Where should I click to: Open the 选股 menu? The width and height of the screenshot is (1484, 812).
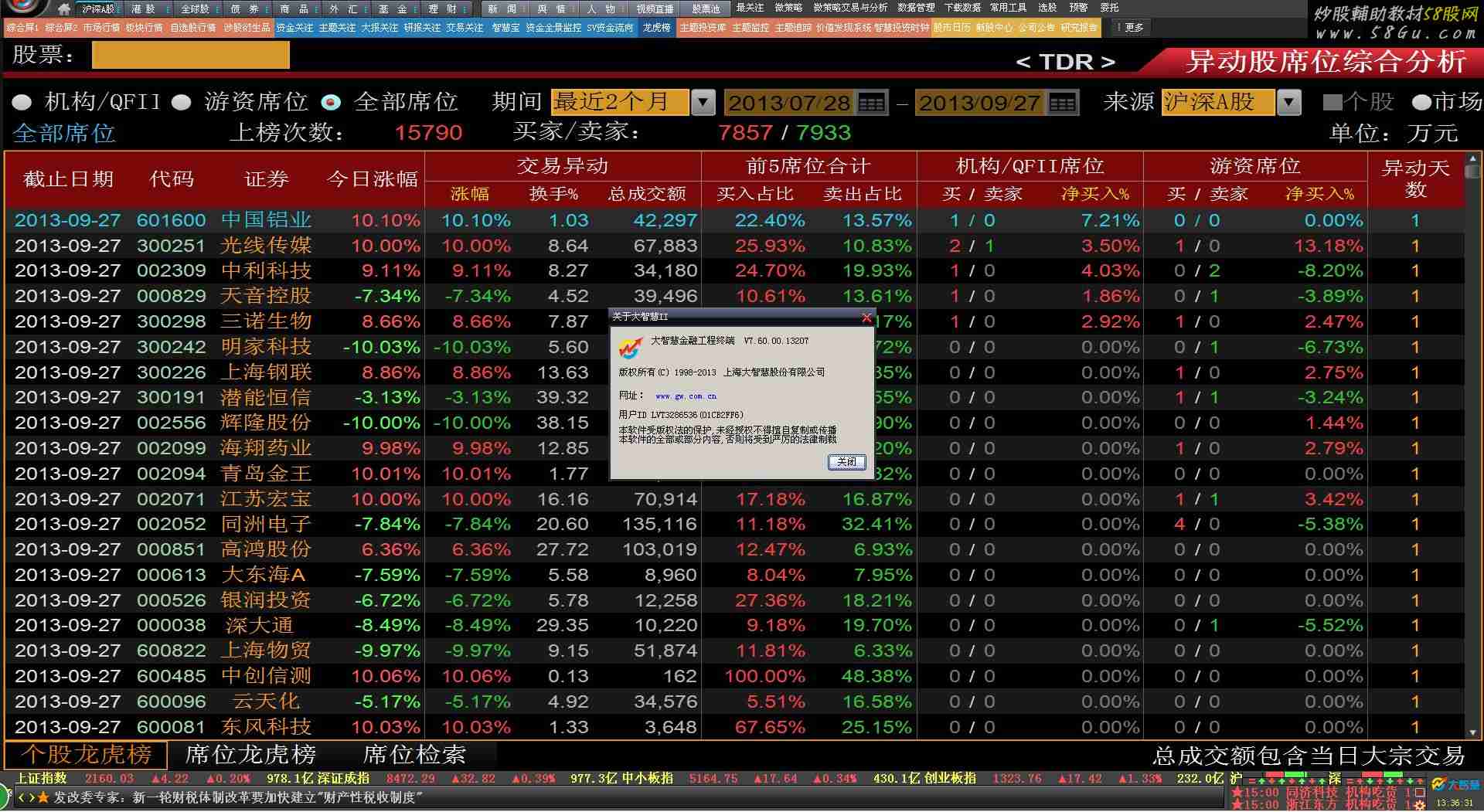[1047, 8]
